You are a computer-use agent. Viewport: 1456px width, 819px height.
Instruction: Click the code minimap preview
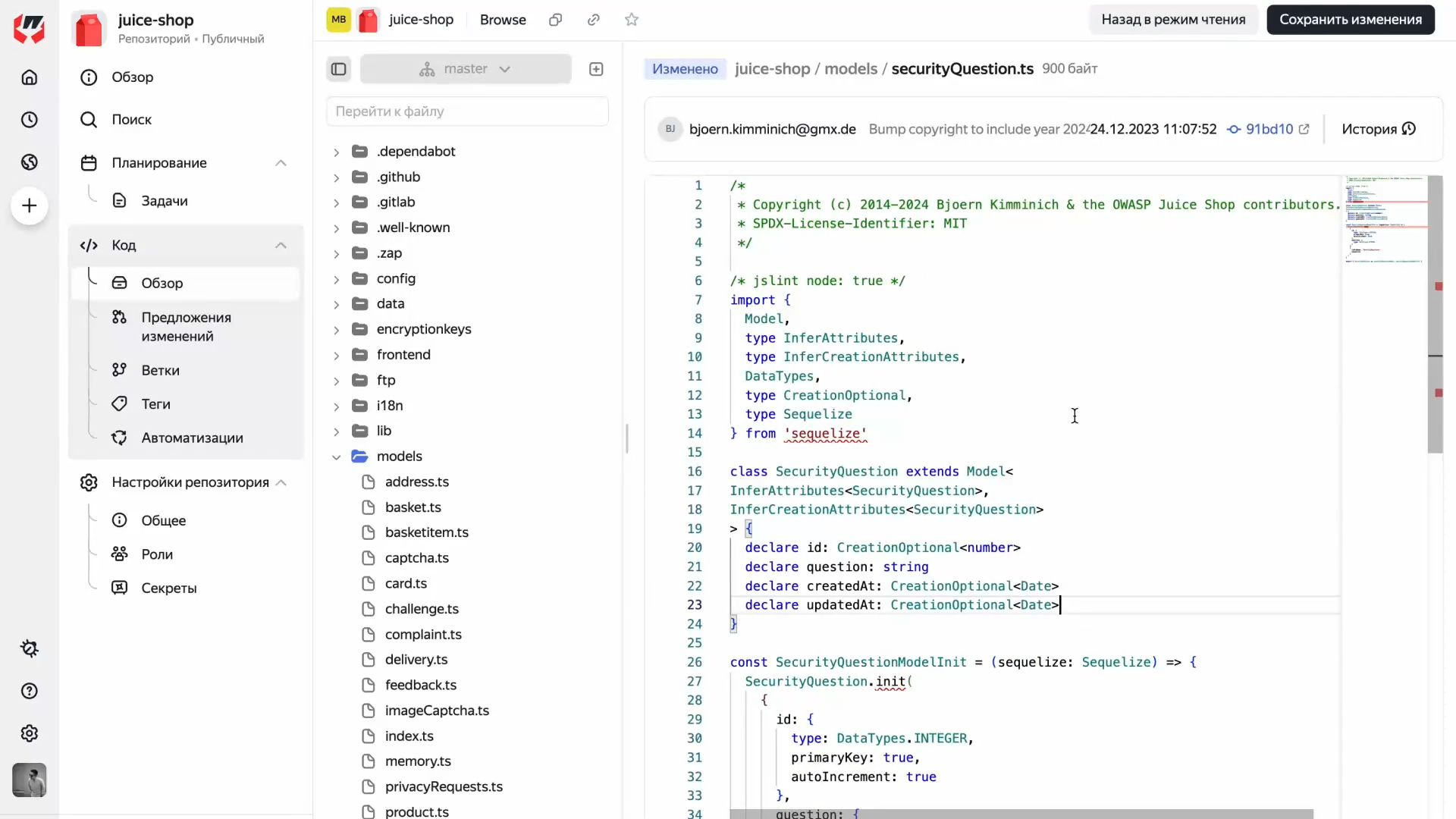[x=1385, y=220]
